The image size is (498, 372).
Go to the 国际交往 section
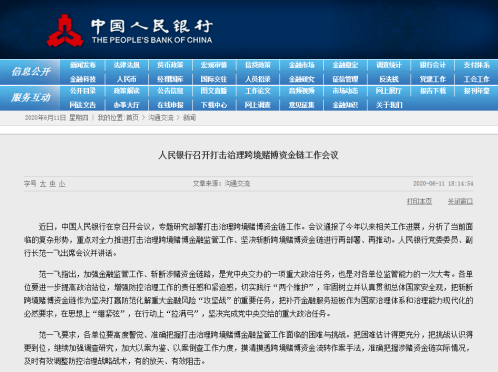tap(214, 79)
